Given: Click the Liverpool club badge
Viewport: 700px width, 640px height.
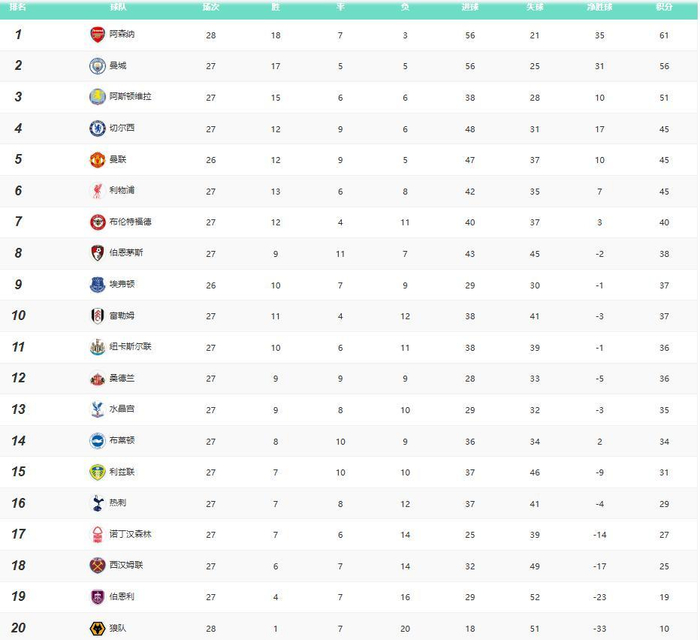Looking at the screenshot, I should click(97, 190).
